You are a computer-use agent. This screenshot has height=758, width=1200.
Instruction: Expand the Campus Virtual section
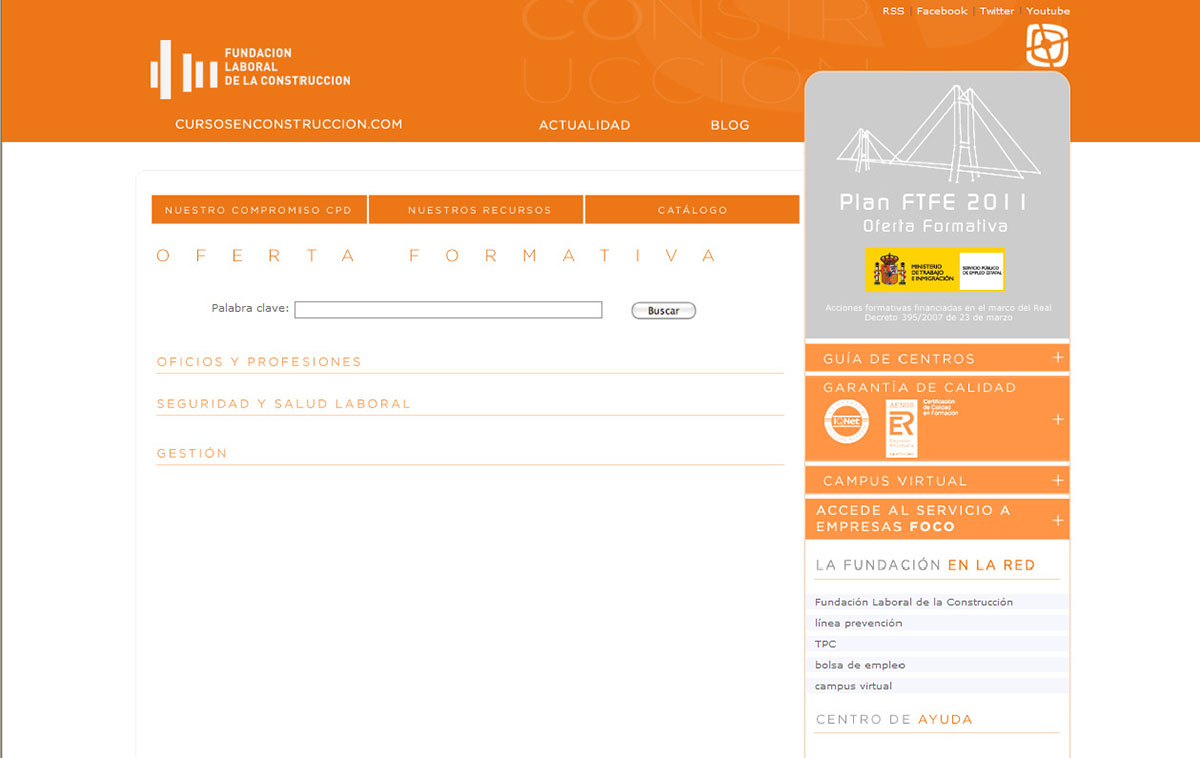(1058, 481)
